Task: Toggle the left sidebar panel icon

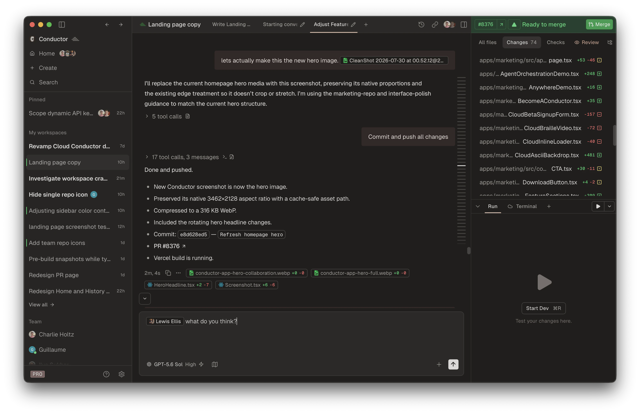Action: coord(62,24)
